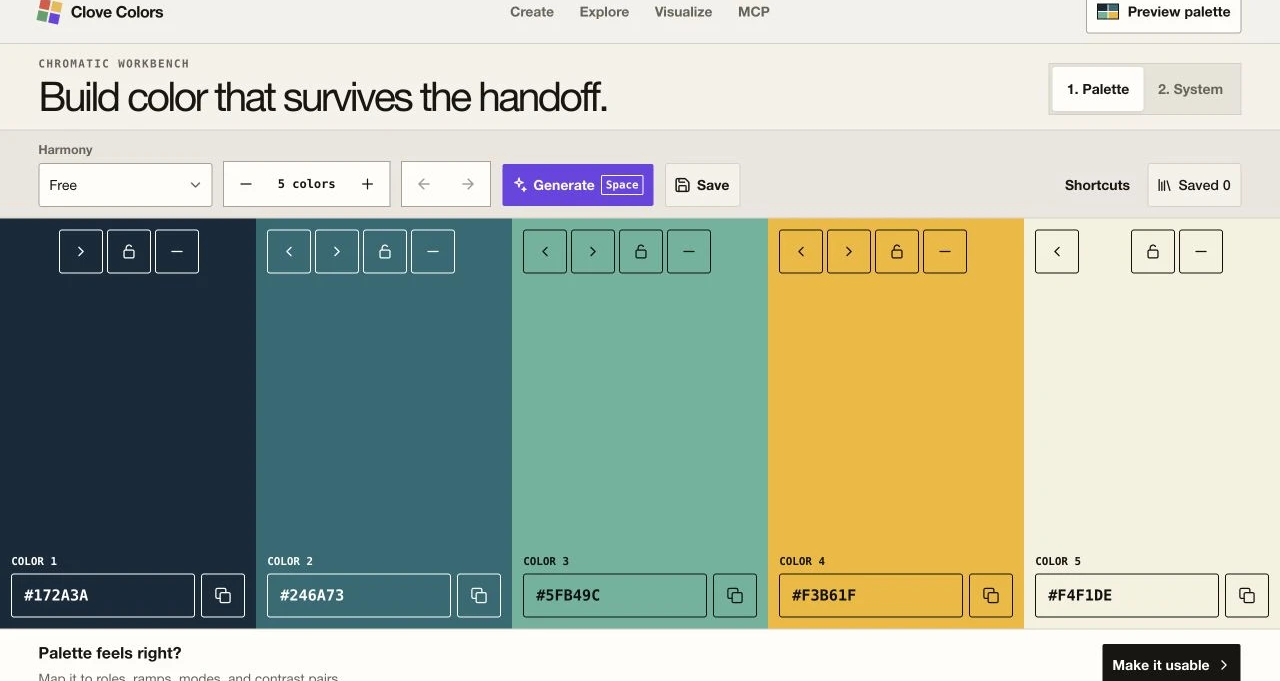
Task: Move Color 1 (#172A3A) right with its arrow
Action: 81,252
